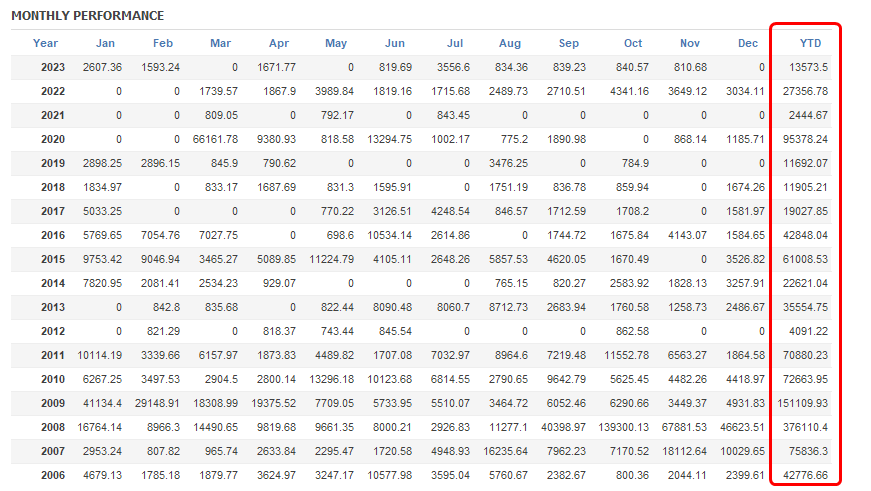Viewport: 871px width, 491px height.
Task: Click the Dec column header
Action: click(748, 43)
